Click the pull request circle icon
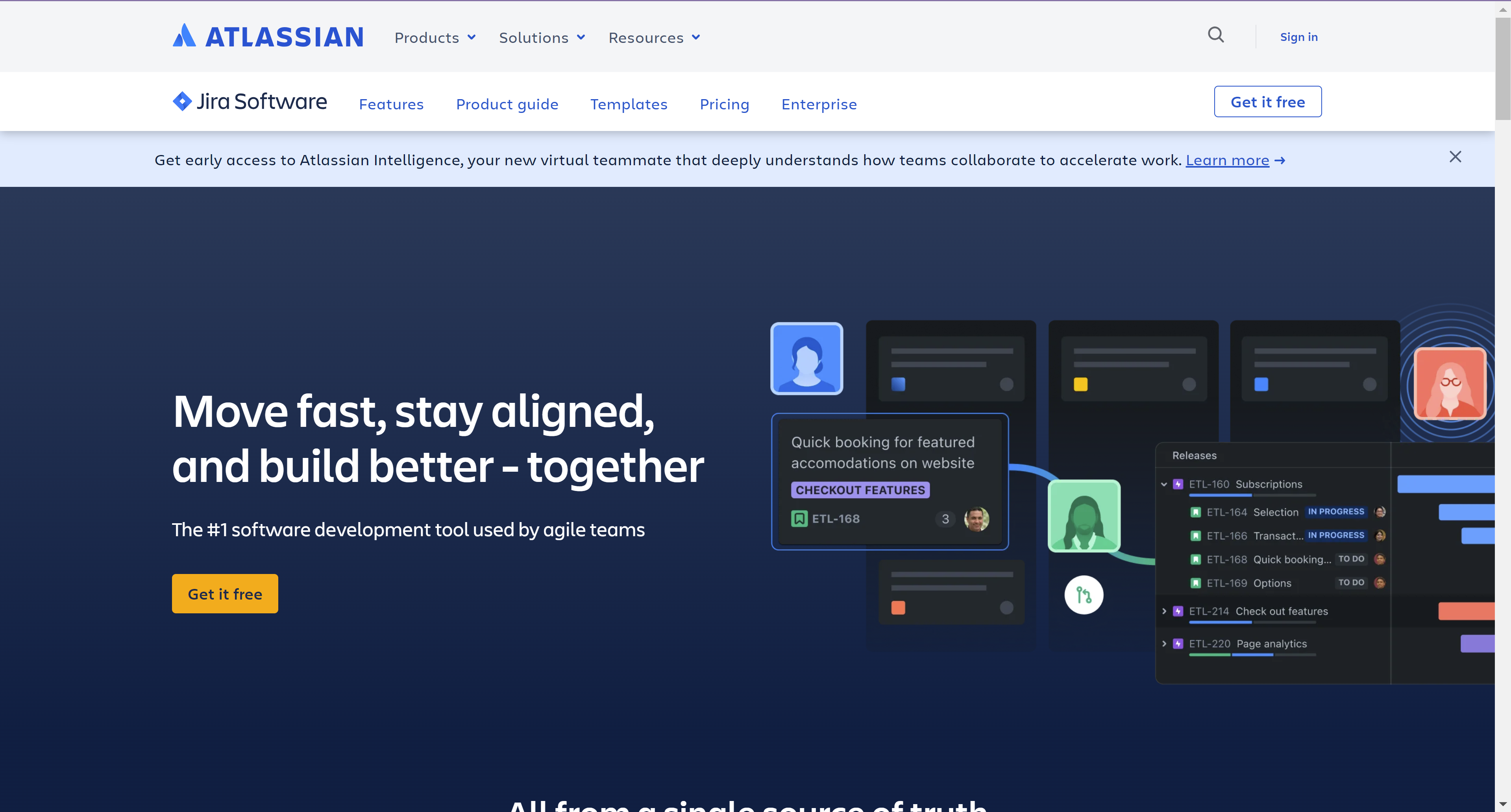 click(1084, 595)
